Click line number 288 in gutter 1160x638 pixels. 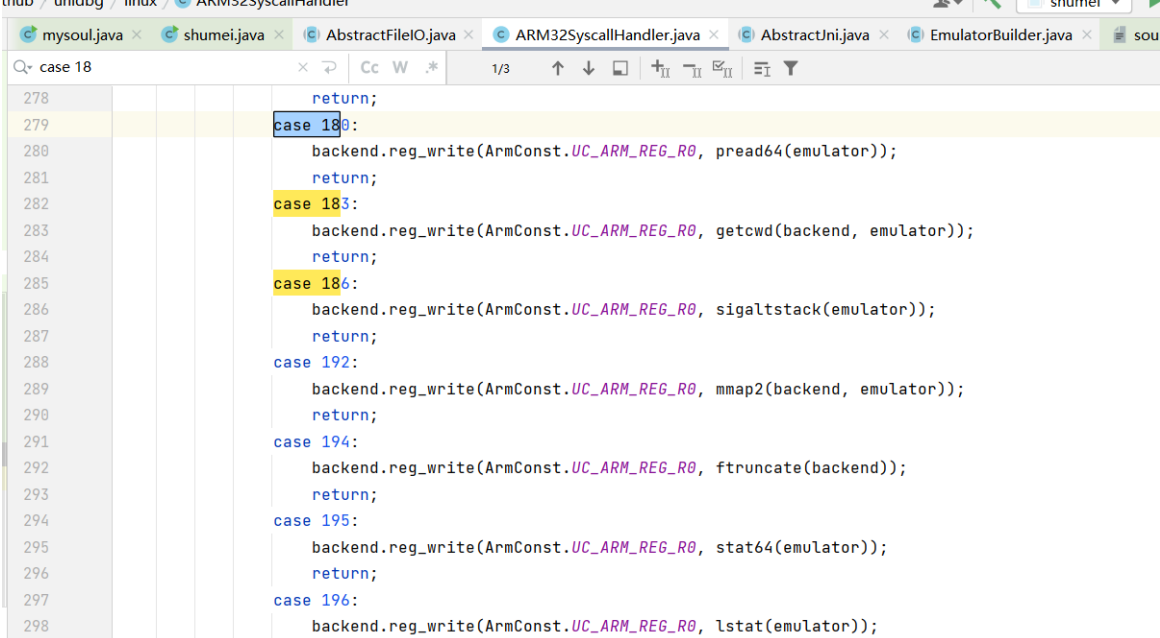click(x=36, y=362)
